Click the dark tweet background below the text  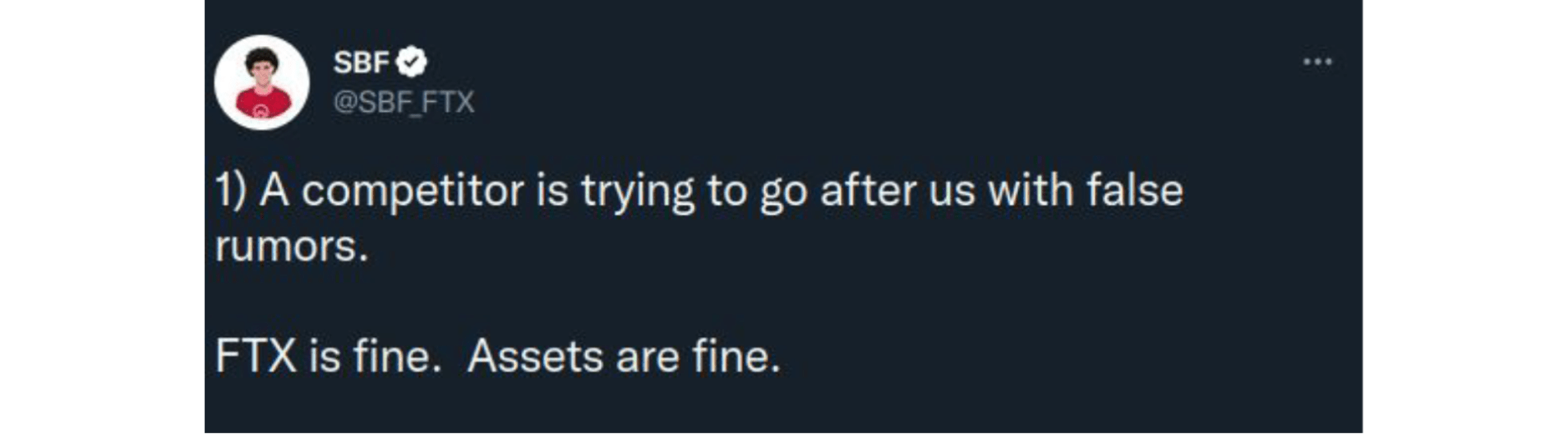(783, 407)
